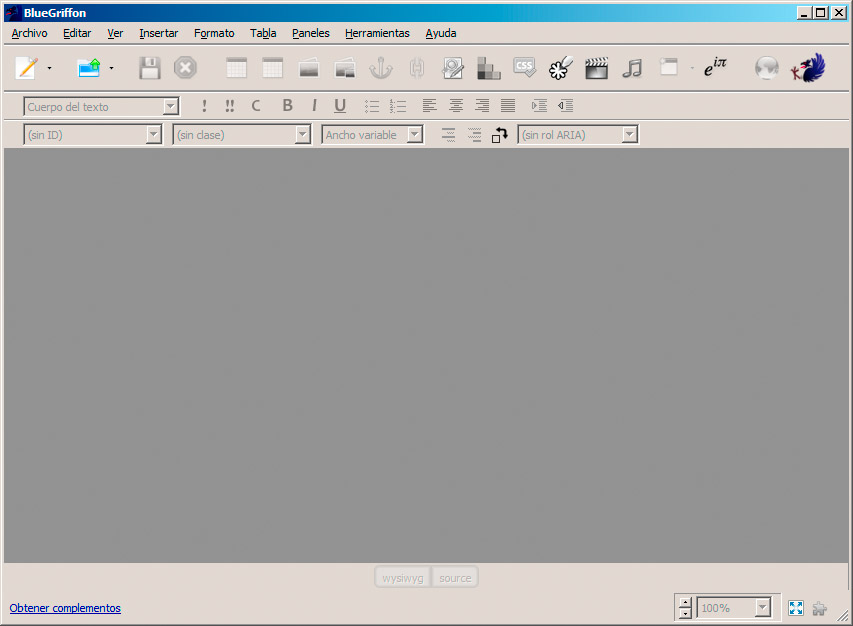Toggle the bulleted list
This screenshot has height=626, width=853.
click(372, 106)
